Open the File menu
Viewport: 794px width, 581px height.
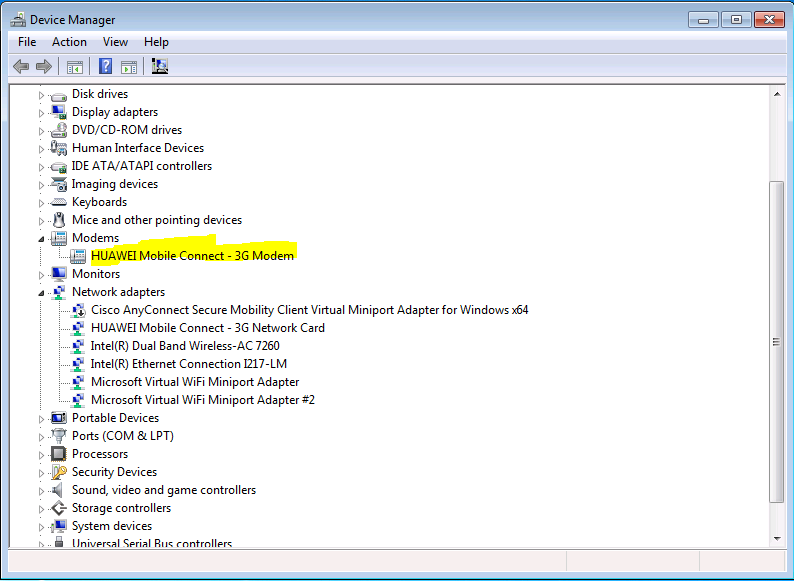tap(27, 42)
